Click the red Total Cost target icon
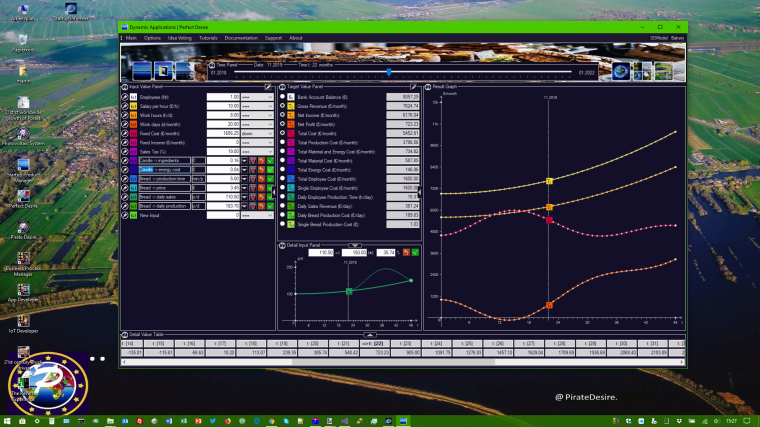This screenshot has height=427, width=760. pyautogui.click(x=291, y=133)
